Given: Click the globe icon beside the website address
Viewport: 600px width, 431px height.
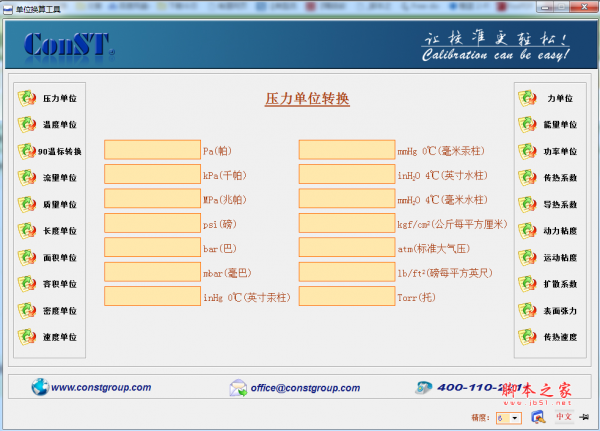Looking at the screenshot, I should pos(40,387).
